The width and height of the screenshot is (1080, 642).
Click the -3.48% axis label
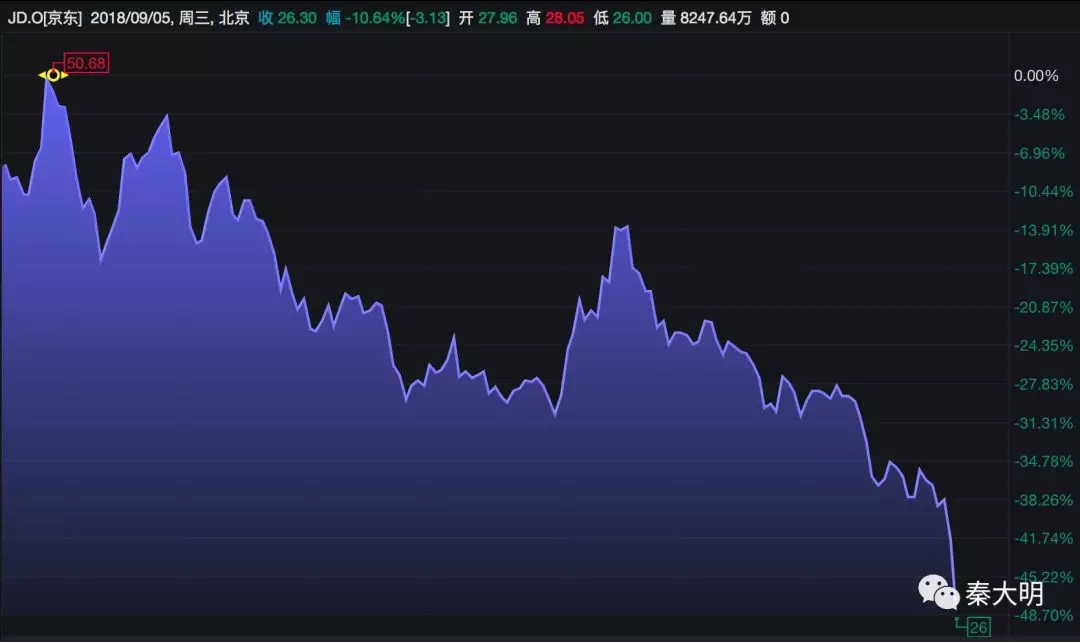[1039, 114]
